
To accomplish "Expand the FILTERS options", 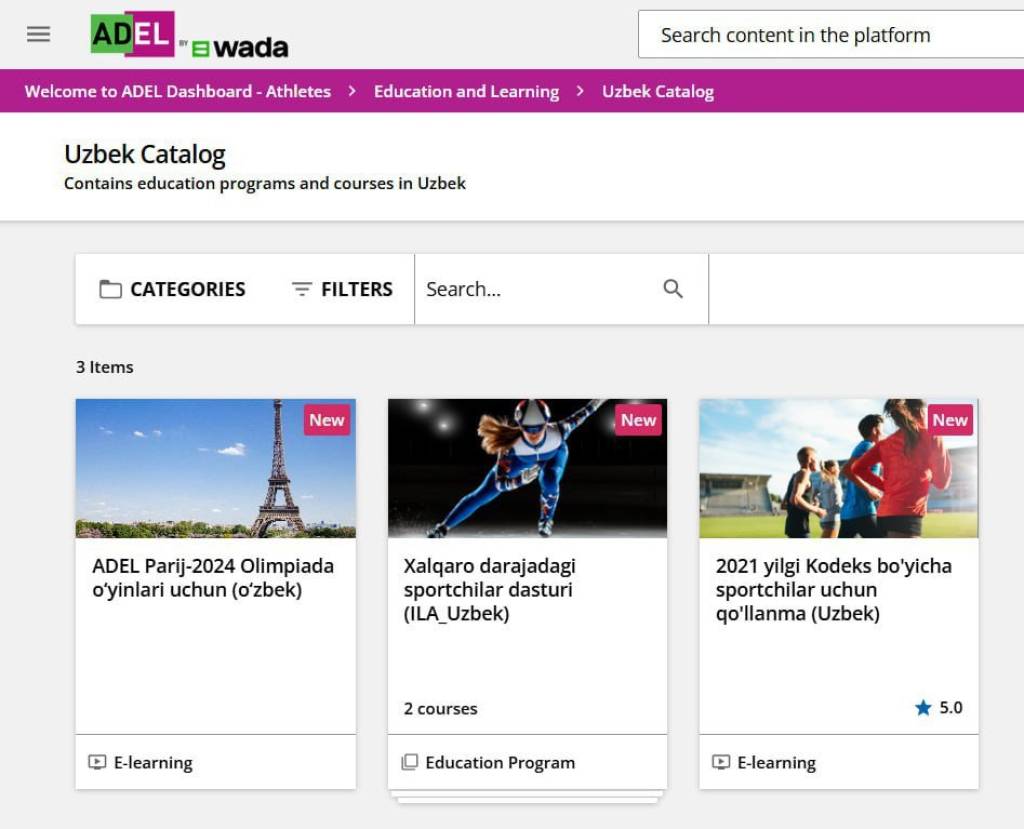I will pyautogui.click(x=356, y=289).
